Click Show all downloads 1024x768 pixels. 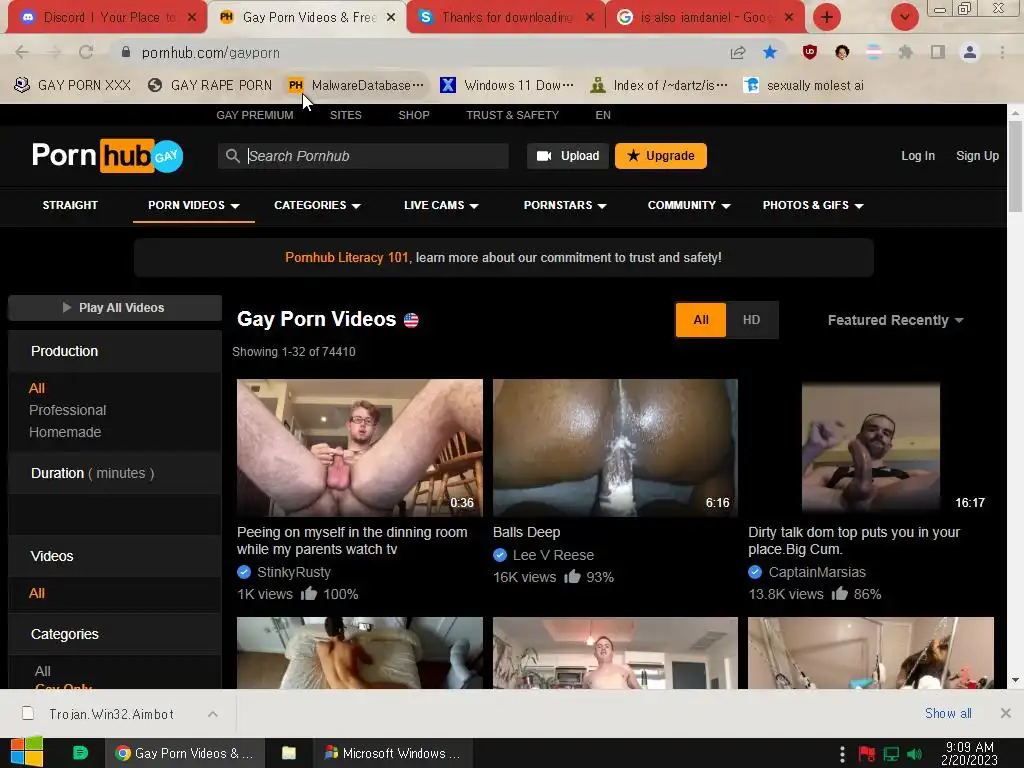(948, 713)
